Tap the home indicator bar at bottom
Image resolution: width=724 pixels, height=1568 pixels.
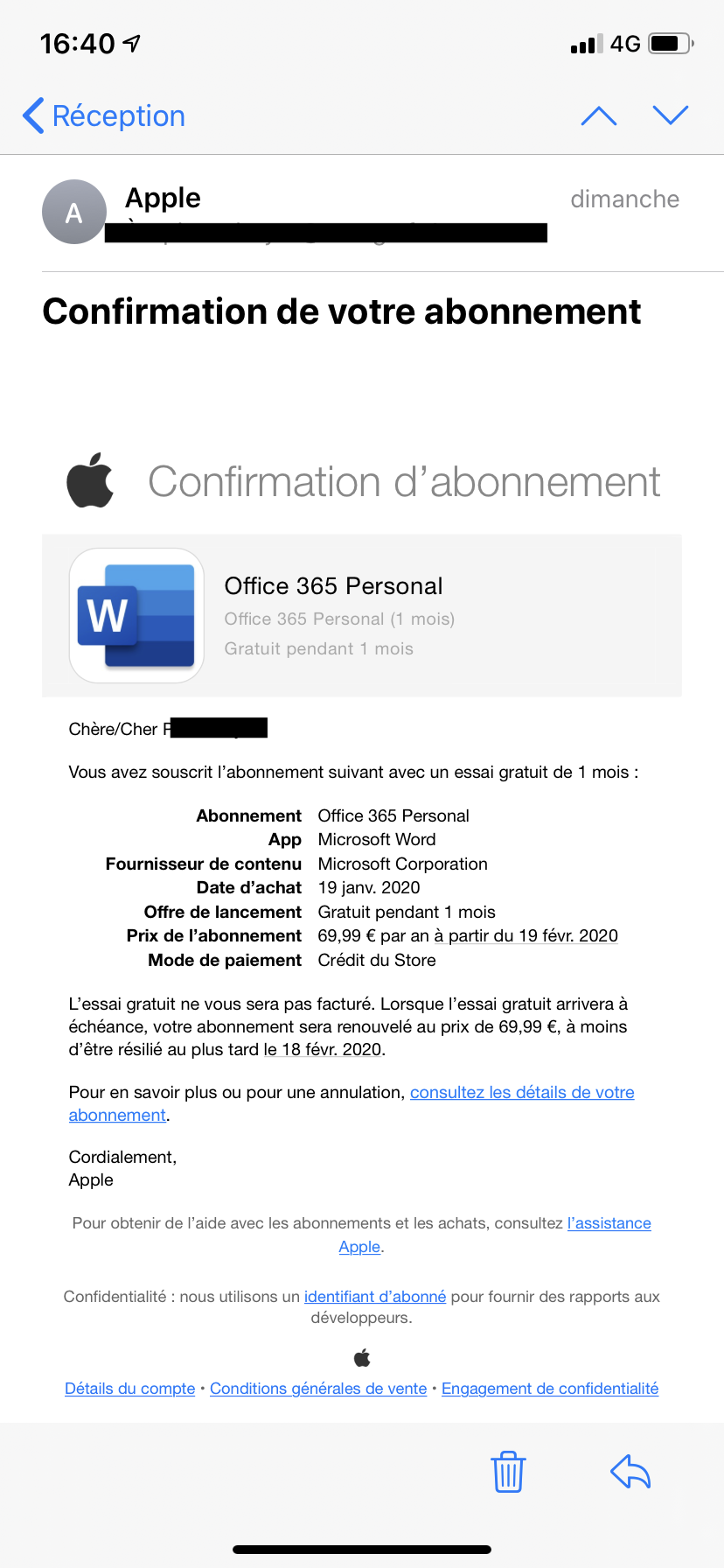click(362, 1549)
